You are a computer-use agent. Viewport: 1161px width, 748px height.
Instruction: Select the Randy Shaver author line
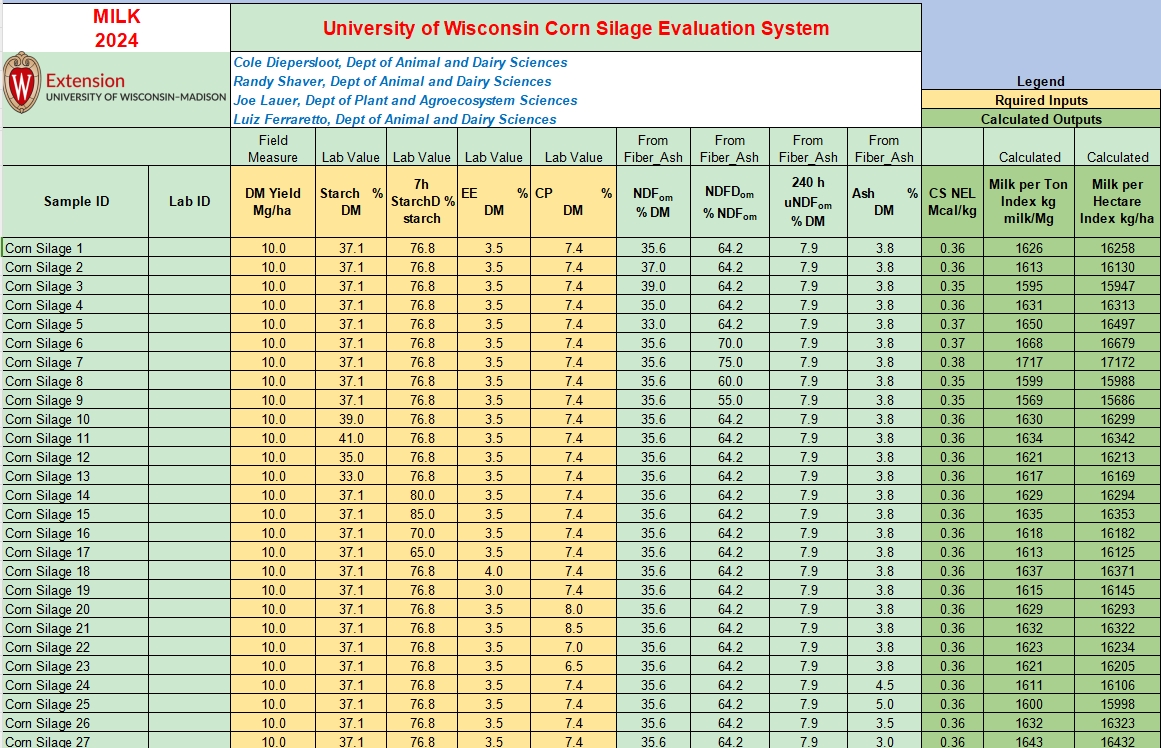392,81
